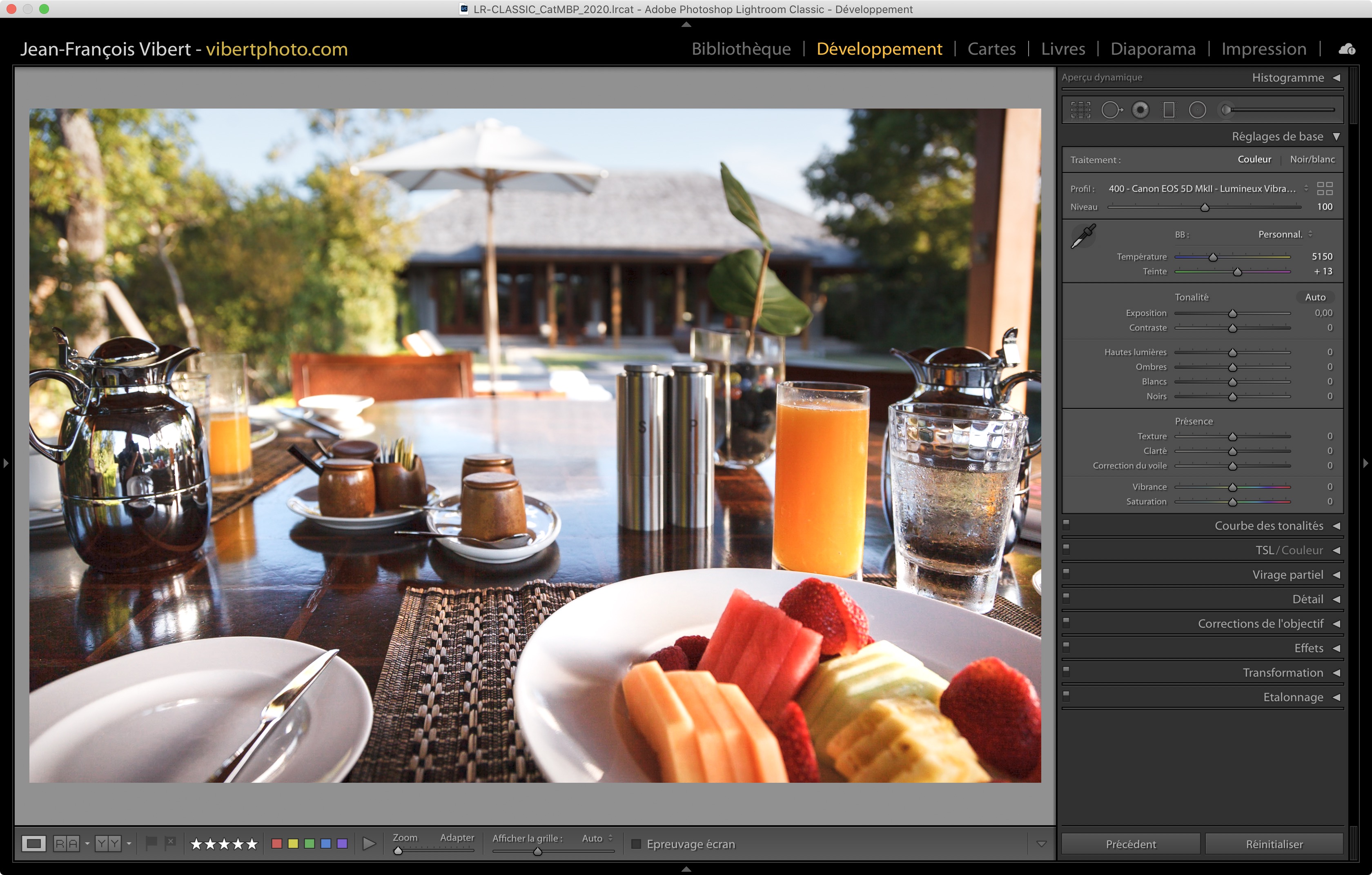Switch treatment to Noir/blanc
Viewport: 1372px width, 875px height.
tap(1312, 160)
